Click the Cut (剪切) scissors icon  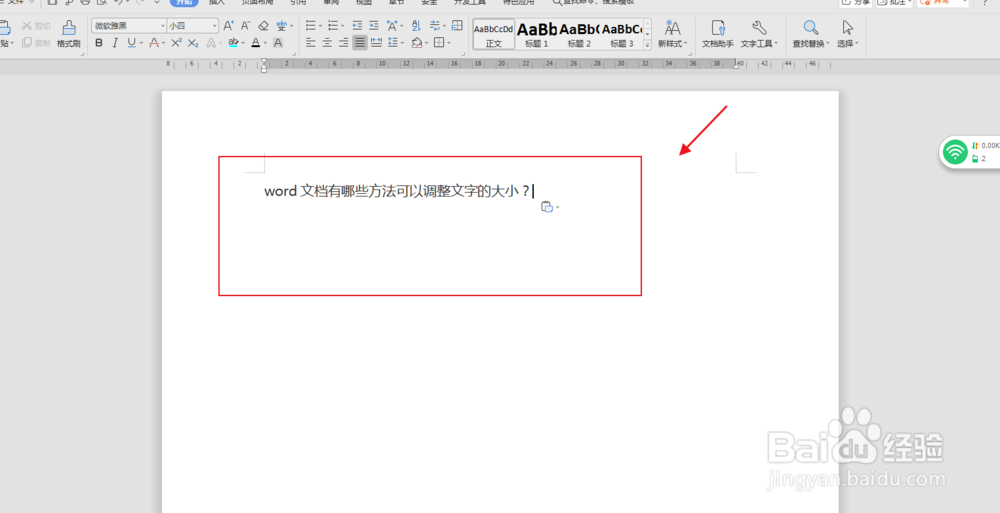[x=27, y=26]
